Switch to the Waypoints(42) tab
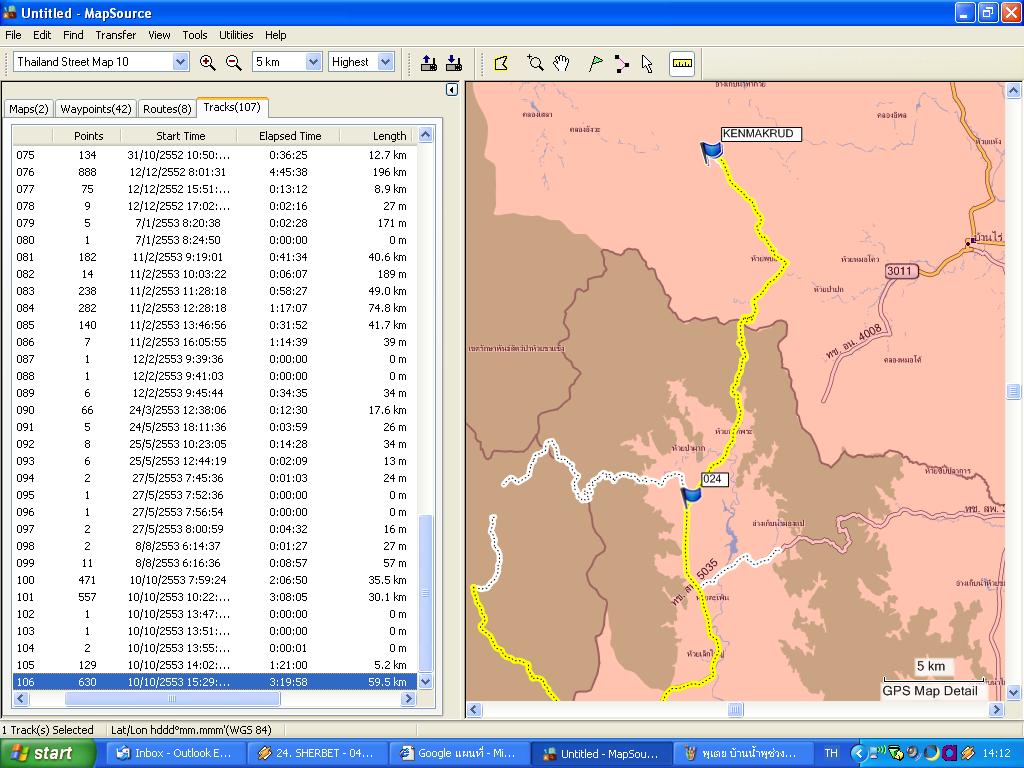Screen dimensions: 1024x768 [95, 109]
